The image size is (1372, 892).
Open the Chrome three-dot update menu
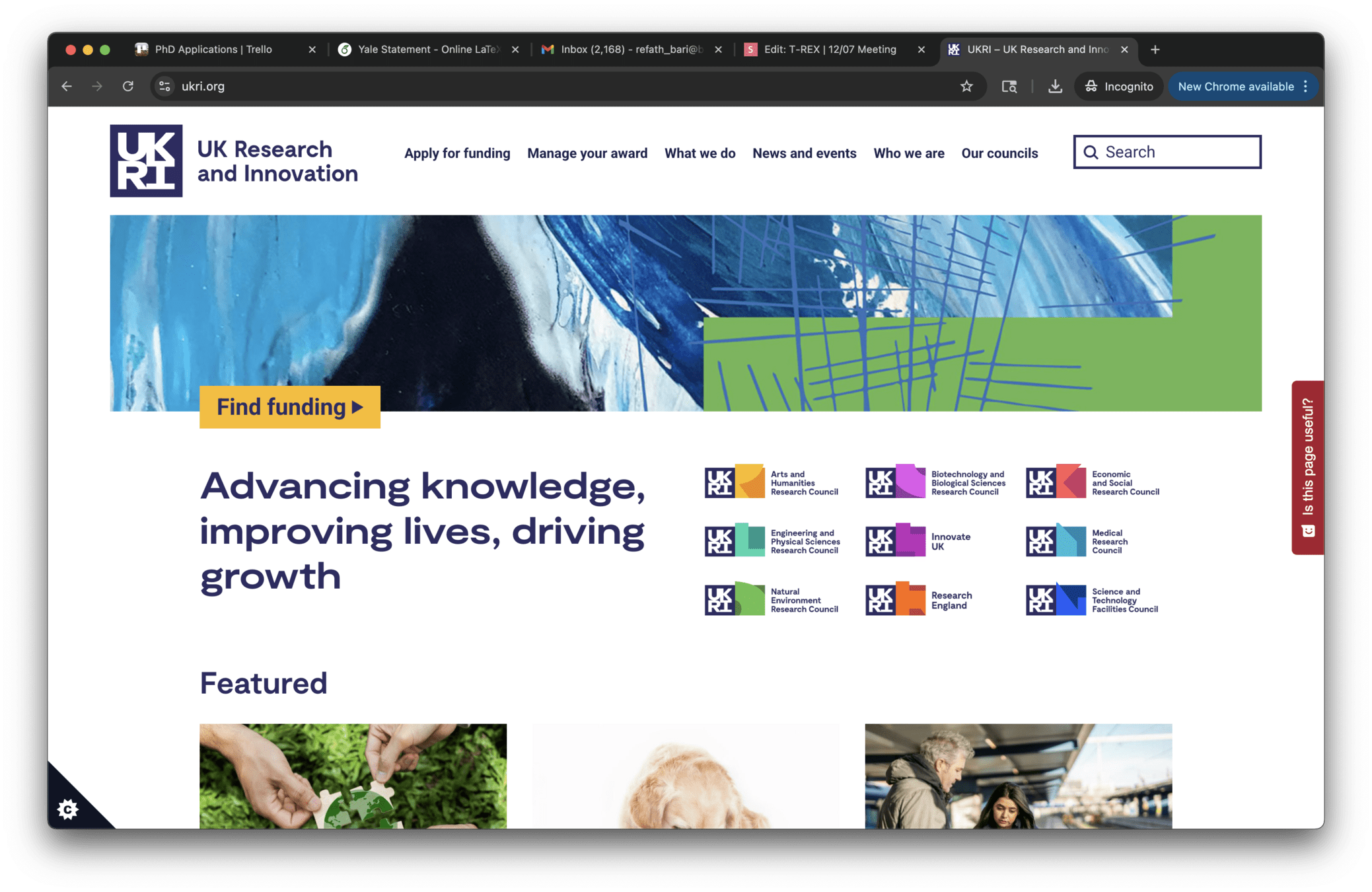(1305, 87)
